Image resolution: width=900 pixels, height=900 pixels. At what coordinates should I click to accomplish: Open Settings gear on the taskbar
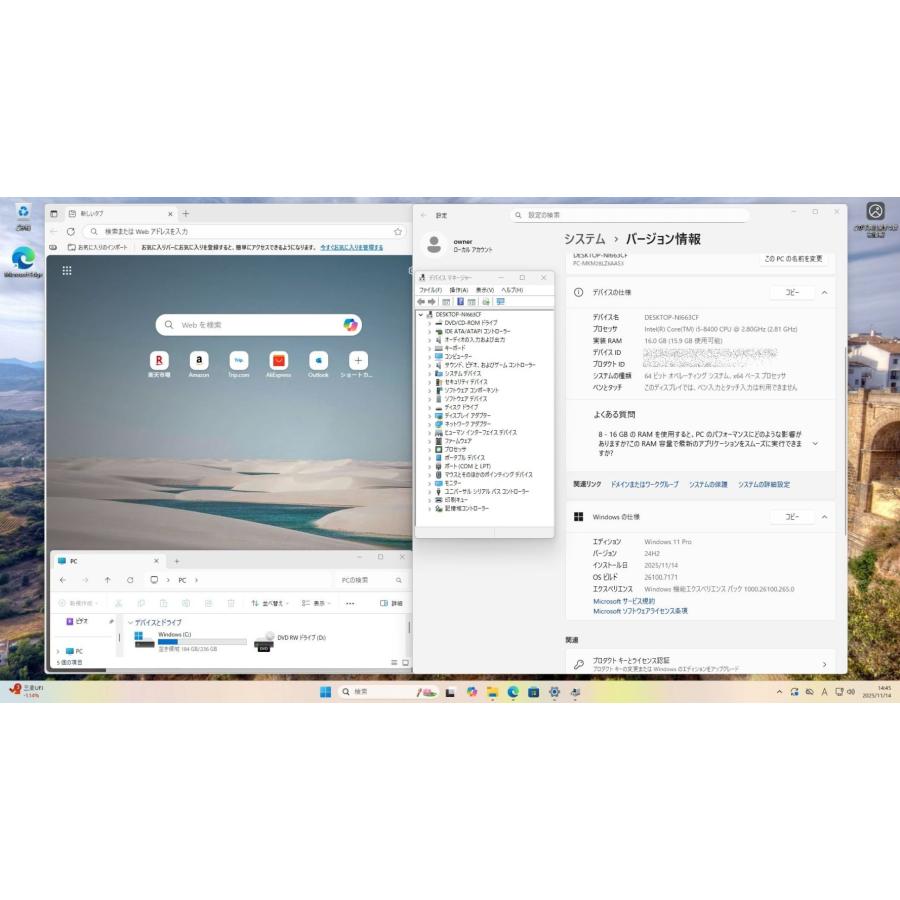pos(554,692)
